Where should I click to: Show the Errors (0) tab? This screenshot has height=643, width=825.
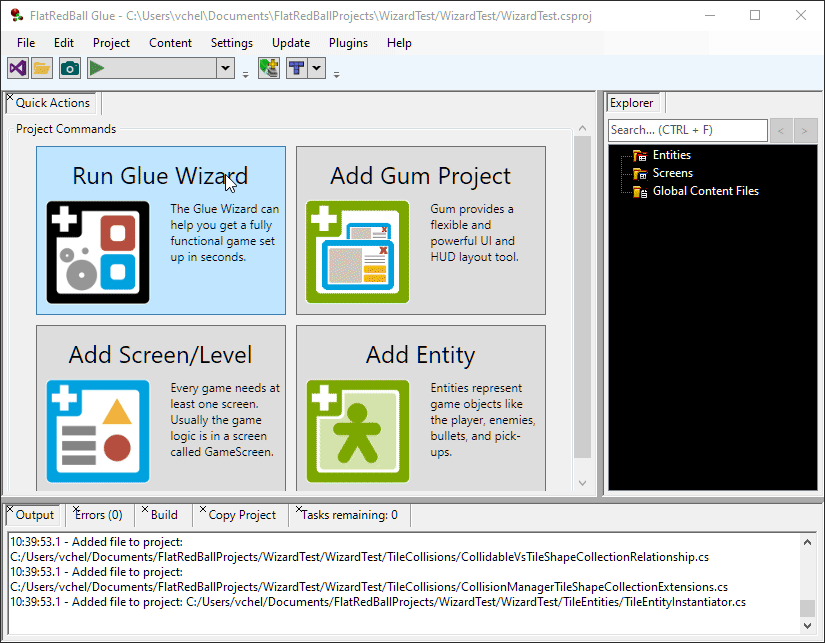tap(99, 515)
